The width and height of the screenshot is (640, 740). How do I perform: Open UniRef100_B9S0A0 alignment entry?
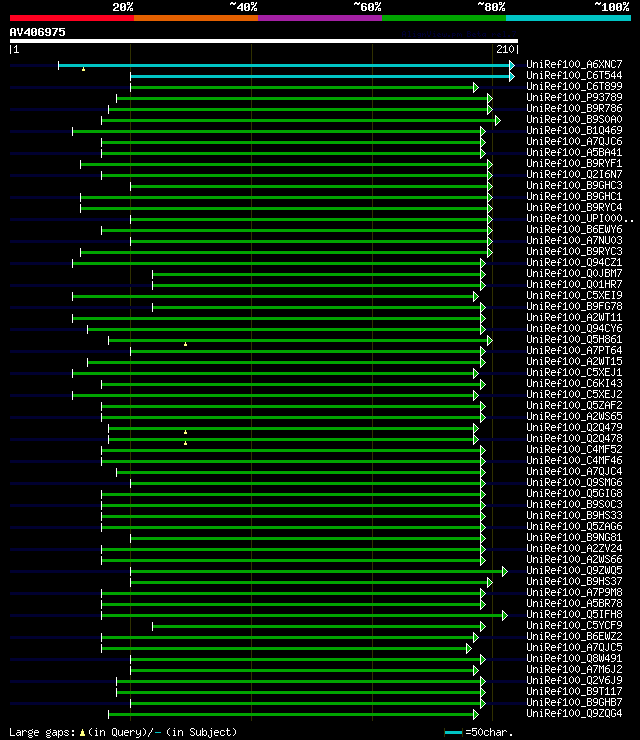point(574,119)
